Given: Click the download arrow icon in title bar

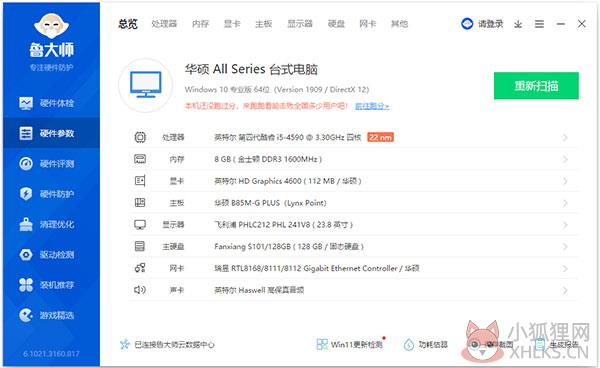Looking at the screenshot, I should tap(518, 24).
